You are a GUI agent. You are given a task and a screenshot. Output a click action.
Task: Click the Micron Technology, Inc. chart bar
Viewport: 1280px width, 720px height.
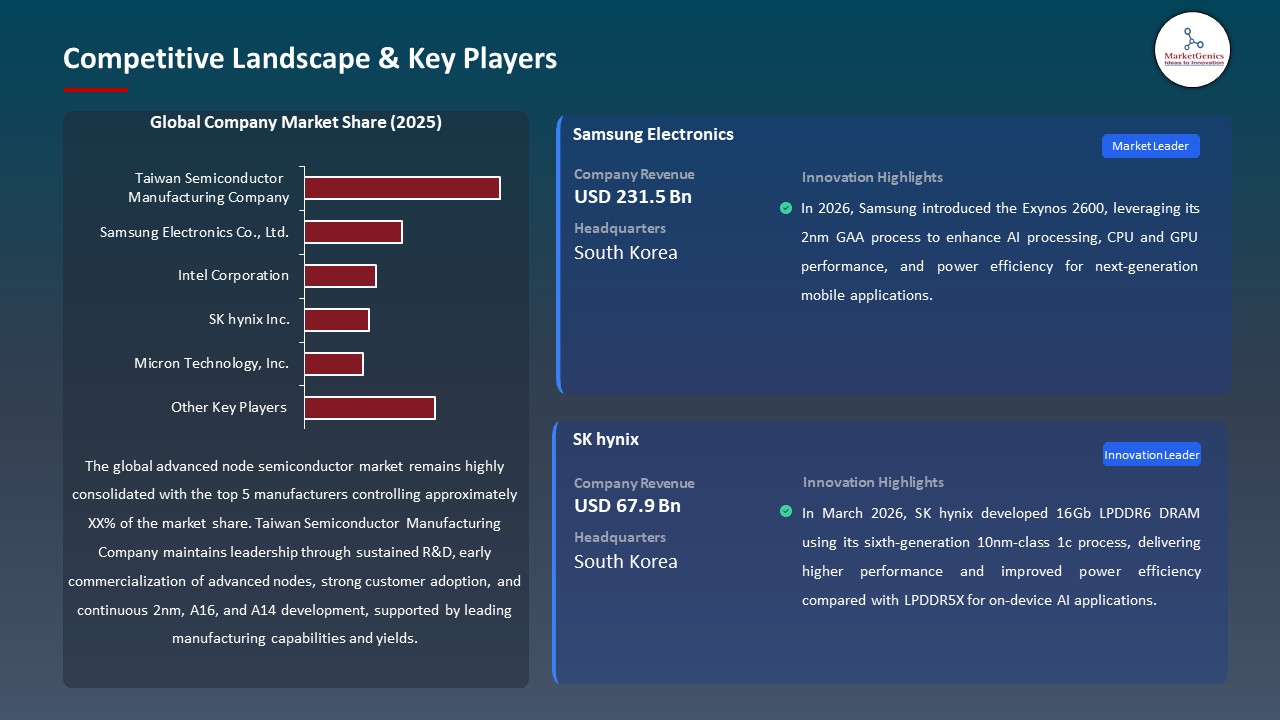point(334,364)
